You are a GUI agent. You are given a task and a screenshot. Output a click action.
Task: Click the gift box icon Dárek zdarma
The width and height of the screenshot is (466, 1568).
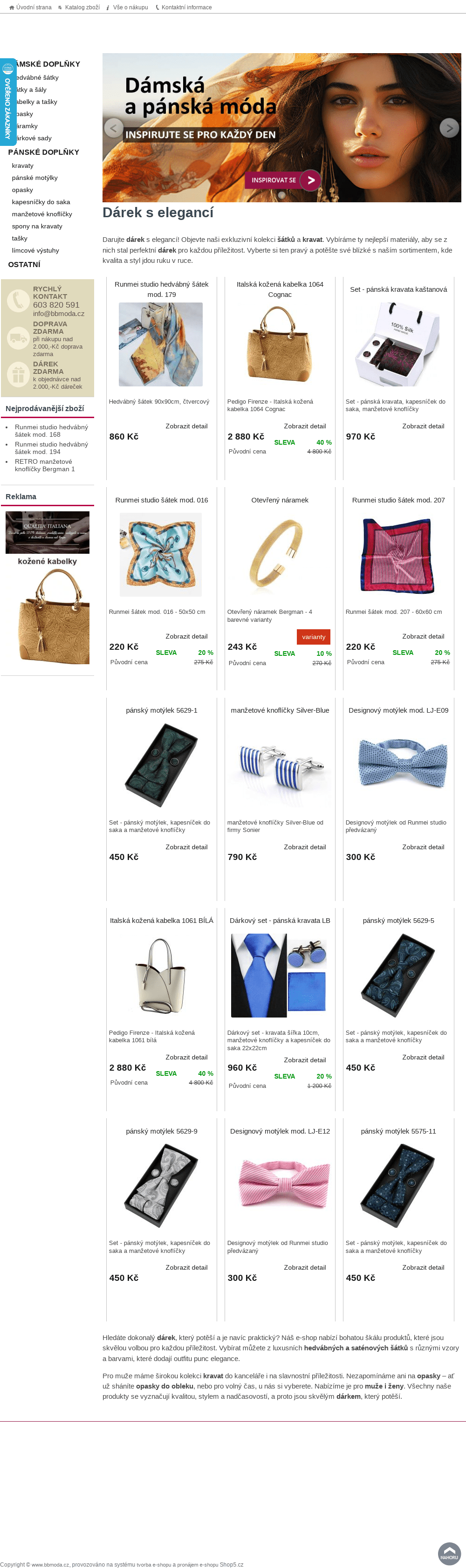point(18,374)
